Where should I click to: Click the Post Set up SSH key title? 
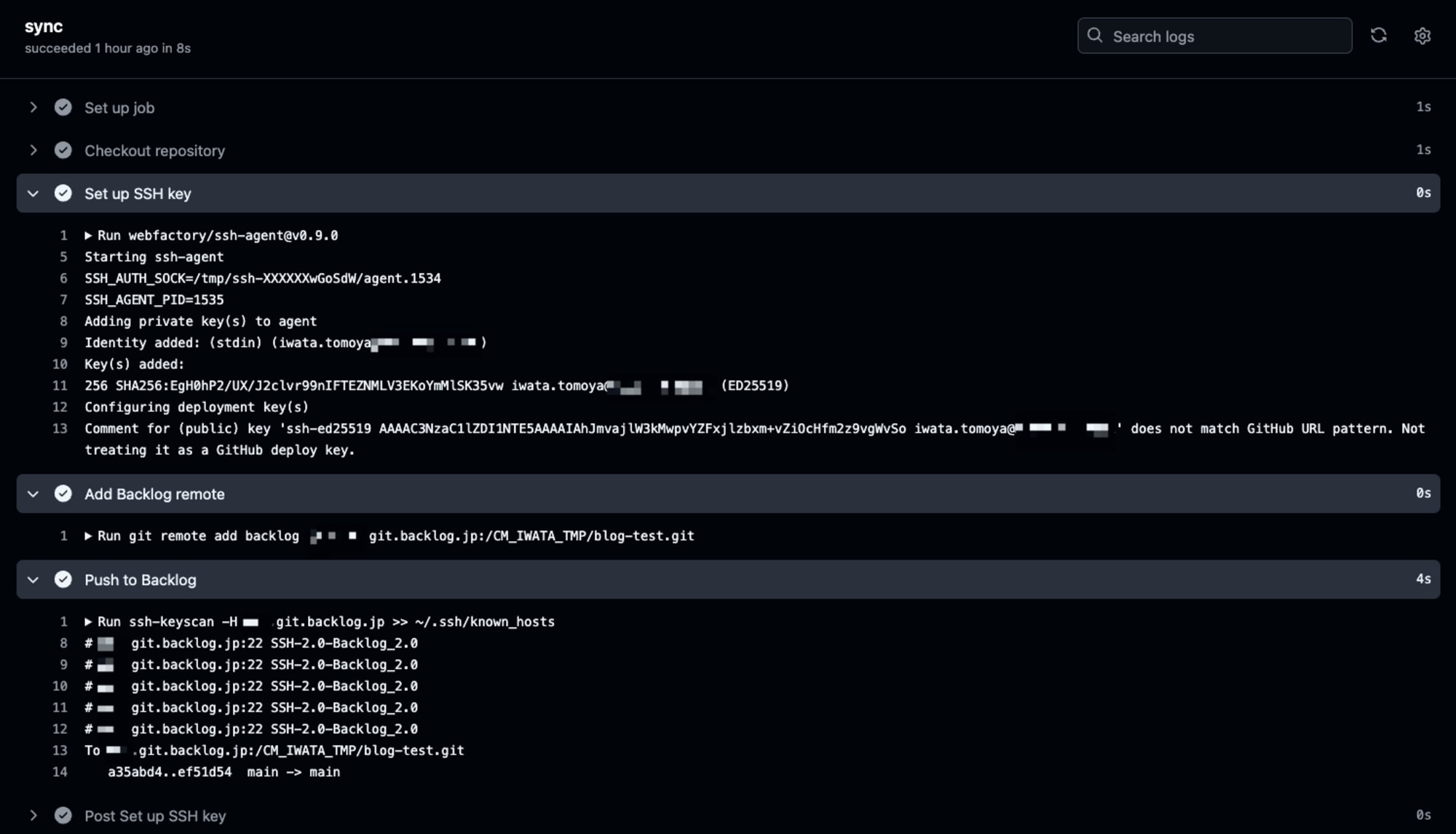155,816
